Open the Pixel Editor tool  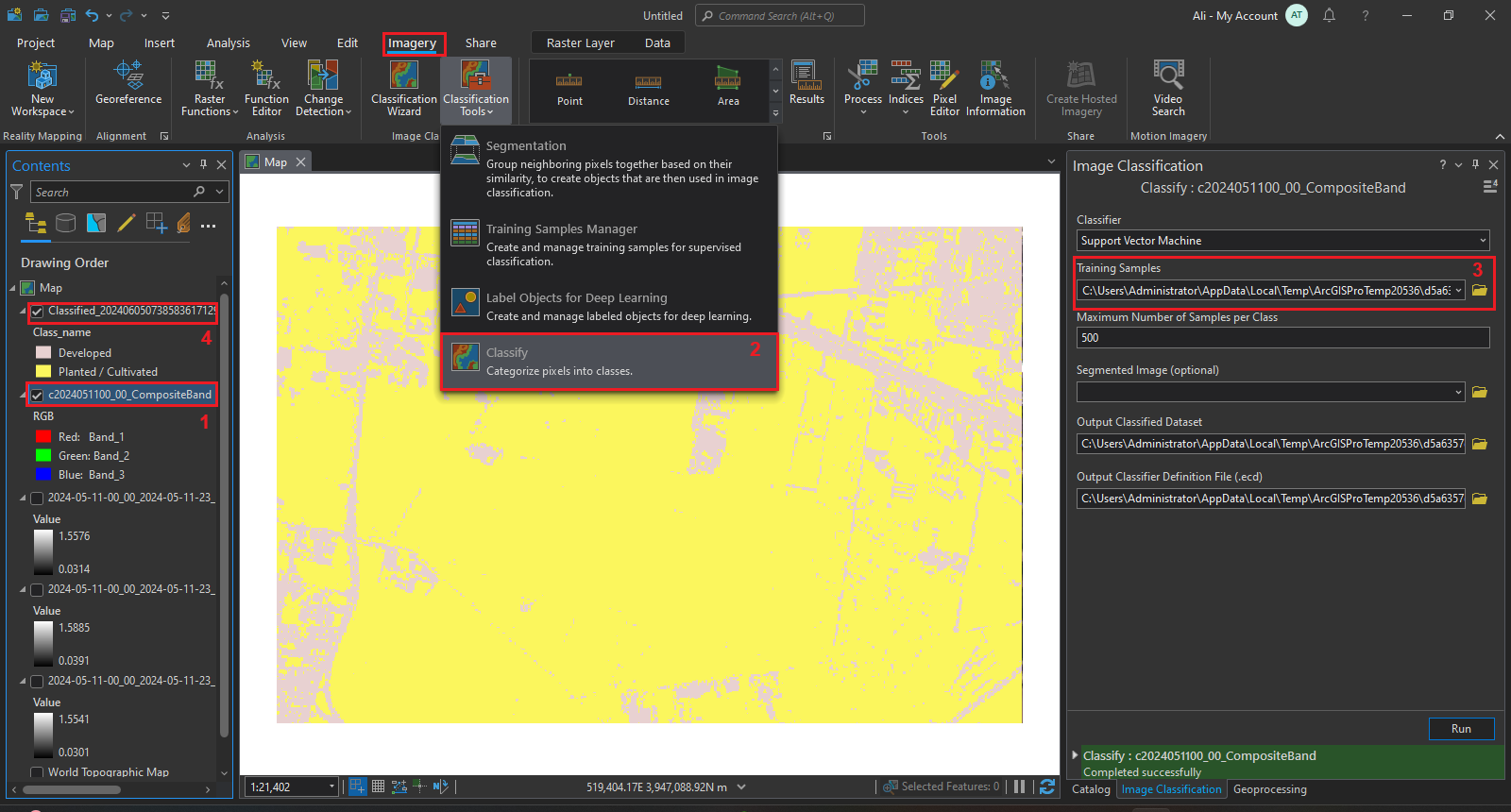click(x=944, y=89)
